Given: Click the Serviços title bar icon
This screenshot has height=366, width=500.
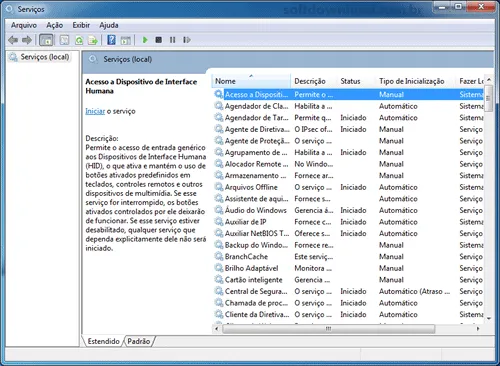Looking at the screenshot, I should pos(10,9).
